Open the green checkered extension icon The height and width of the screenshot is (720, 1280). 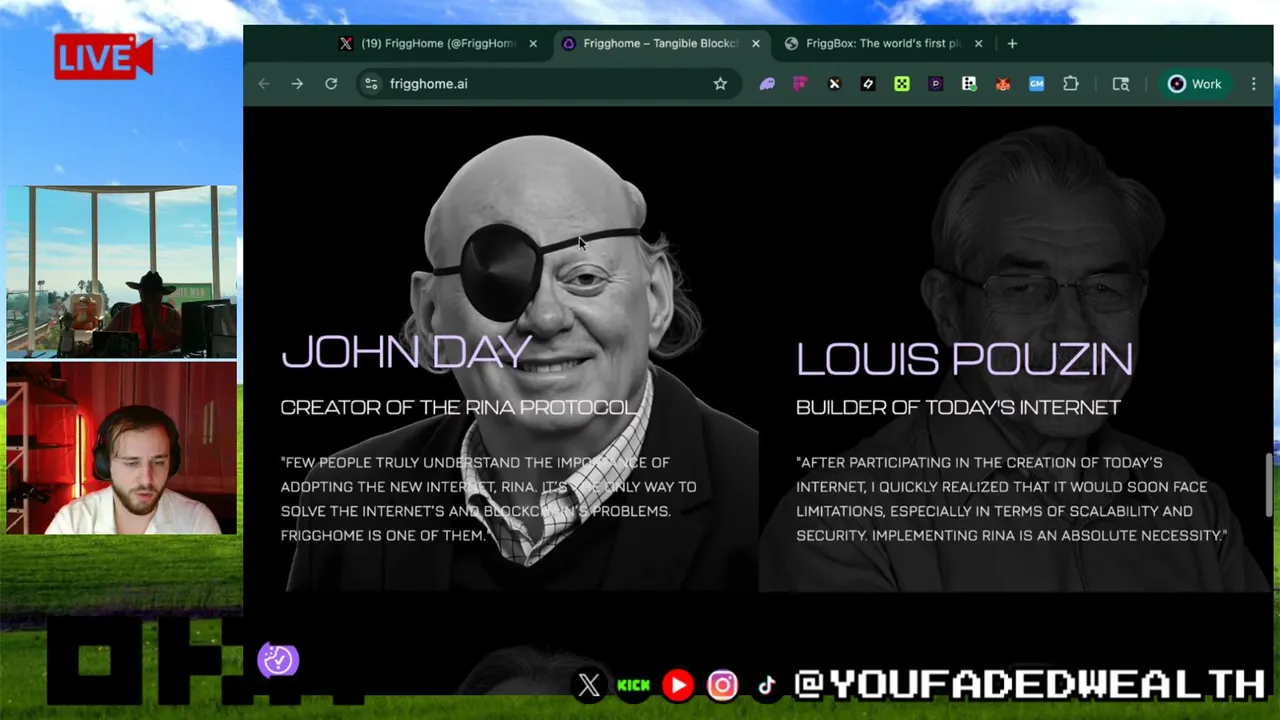tap(902, 84)
